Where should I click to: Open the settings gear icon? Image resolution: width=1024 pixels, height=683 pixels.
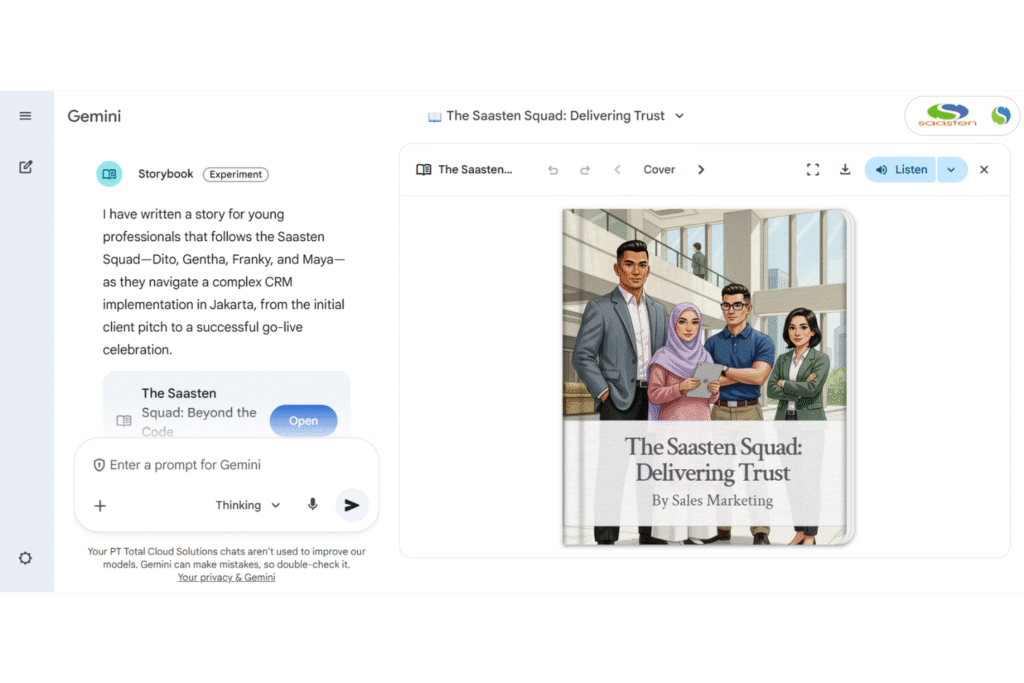coord(26,558)
